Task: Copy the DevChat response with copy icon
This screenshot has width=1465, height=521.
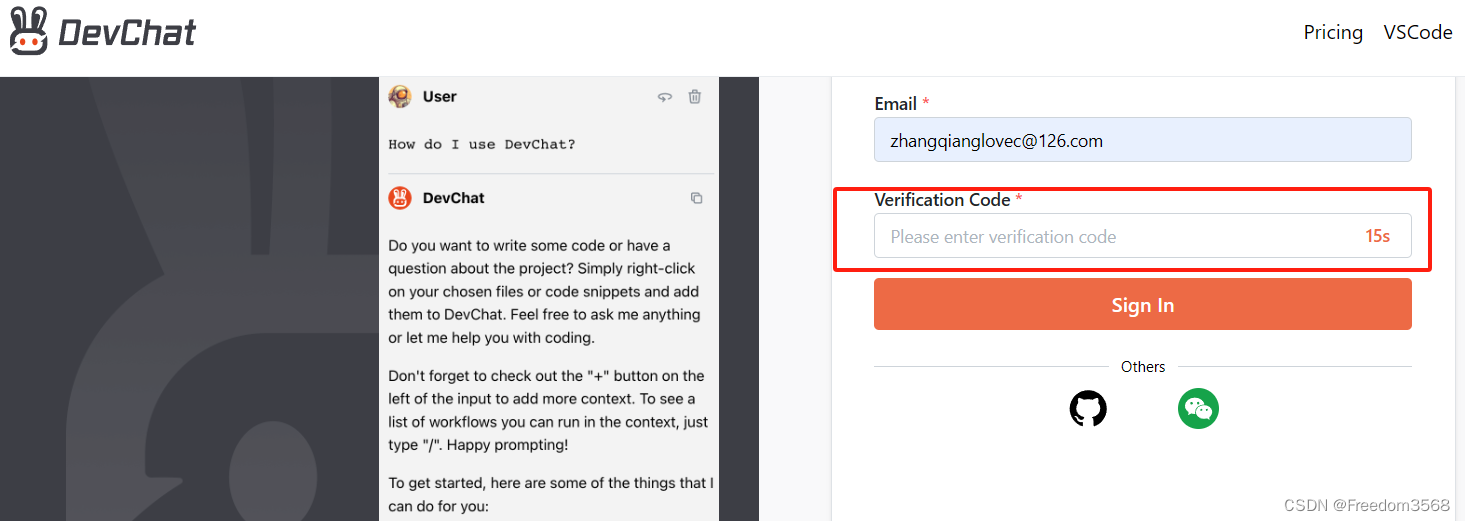Action: pos(697,198)
